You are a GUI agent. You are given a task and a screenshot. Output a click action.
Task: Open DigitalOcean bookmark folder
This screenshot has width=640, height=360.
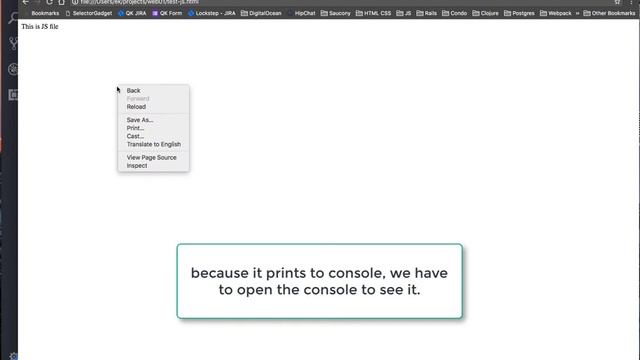pyautogui.click(x=261, y=13)
